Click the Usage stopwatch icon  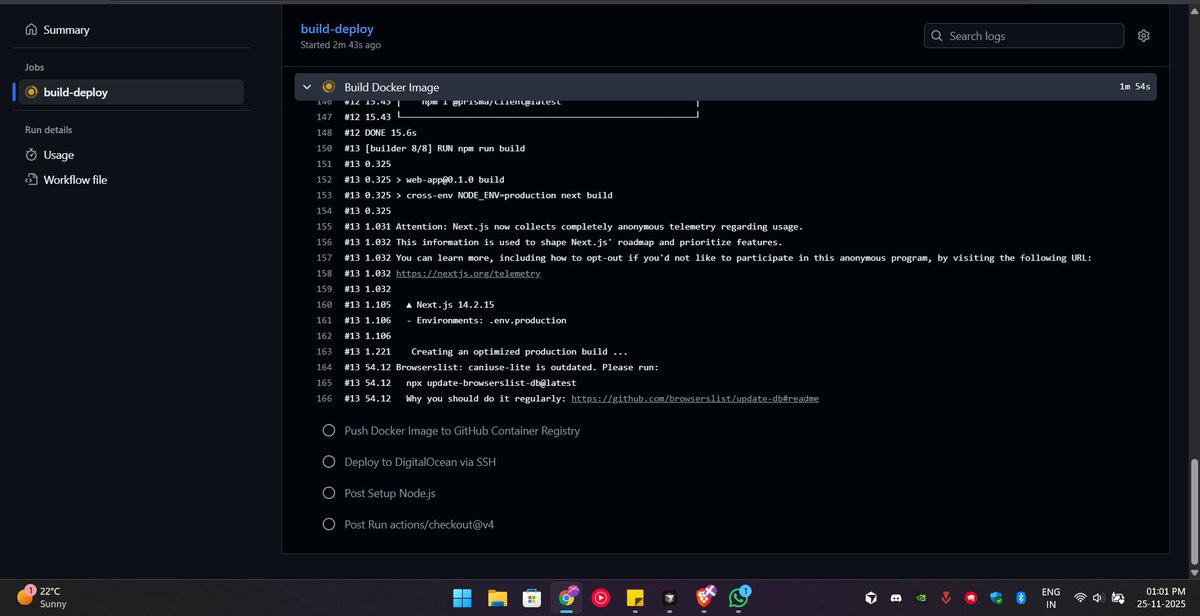(31, 155)
